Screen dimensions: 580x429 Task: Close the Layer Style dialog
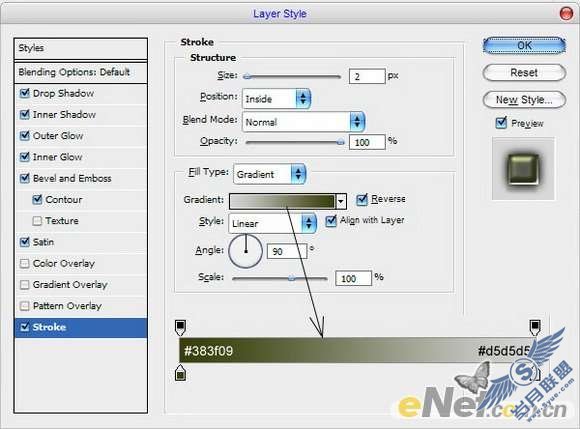(x=566, y=14)
